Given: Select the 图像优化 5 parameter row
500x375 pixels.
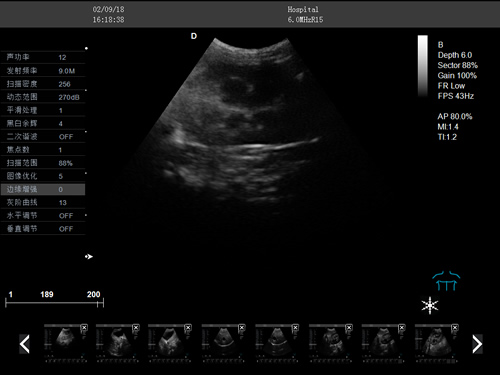Looking at the screenshot, I should pos(43,176).
